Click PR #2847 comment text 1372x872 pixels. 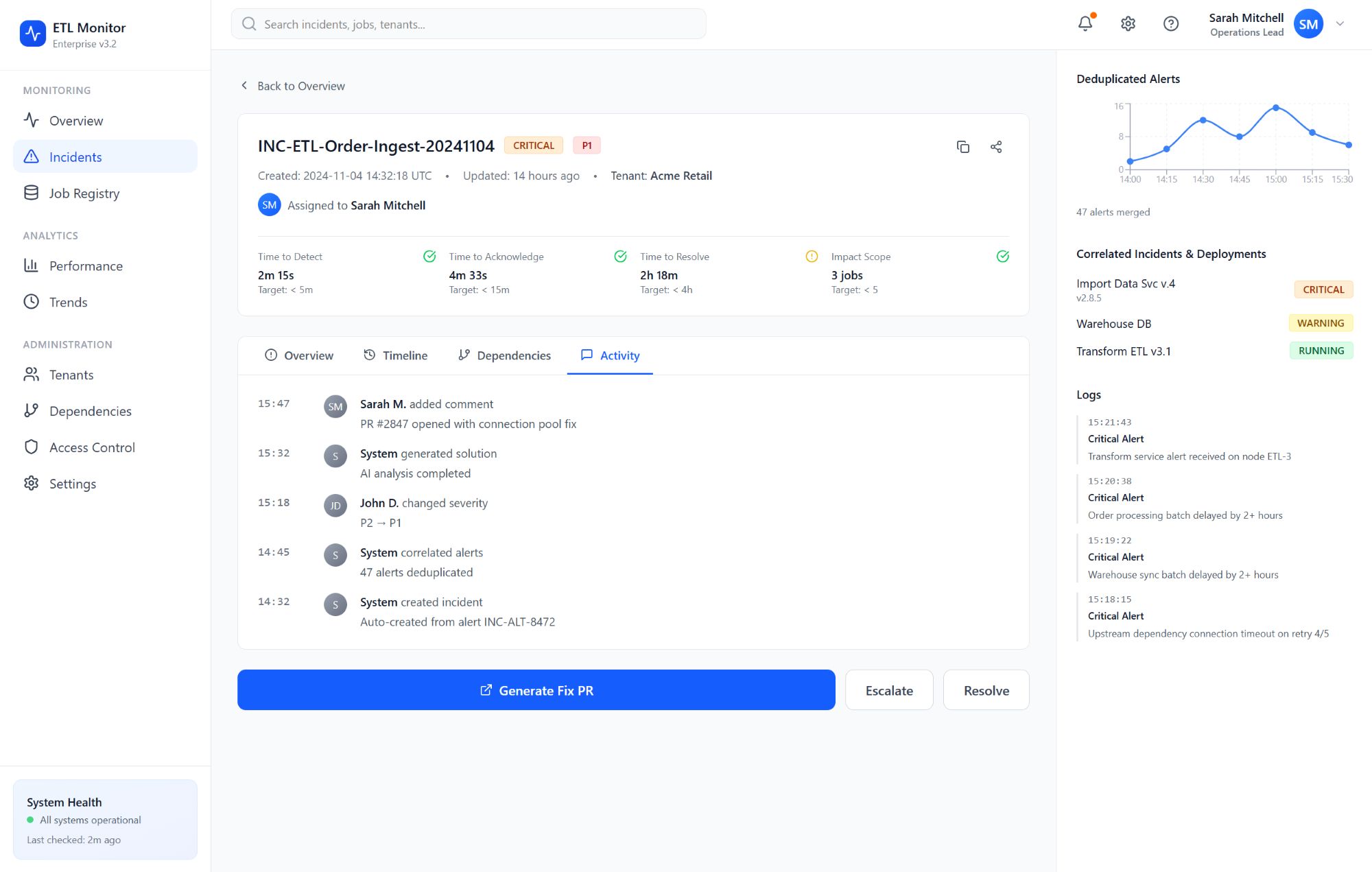click(x=468, y=424)
